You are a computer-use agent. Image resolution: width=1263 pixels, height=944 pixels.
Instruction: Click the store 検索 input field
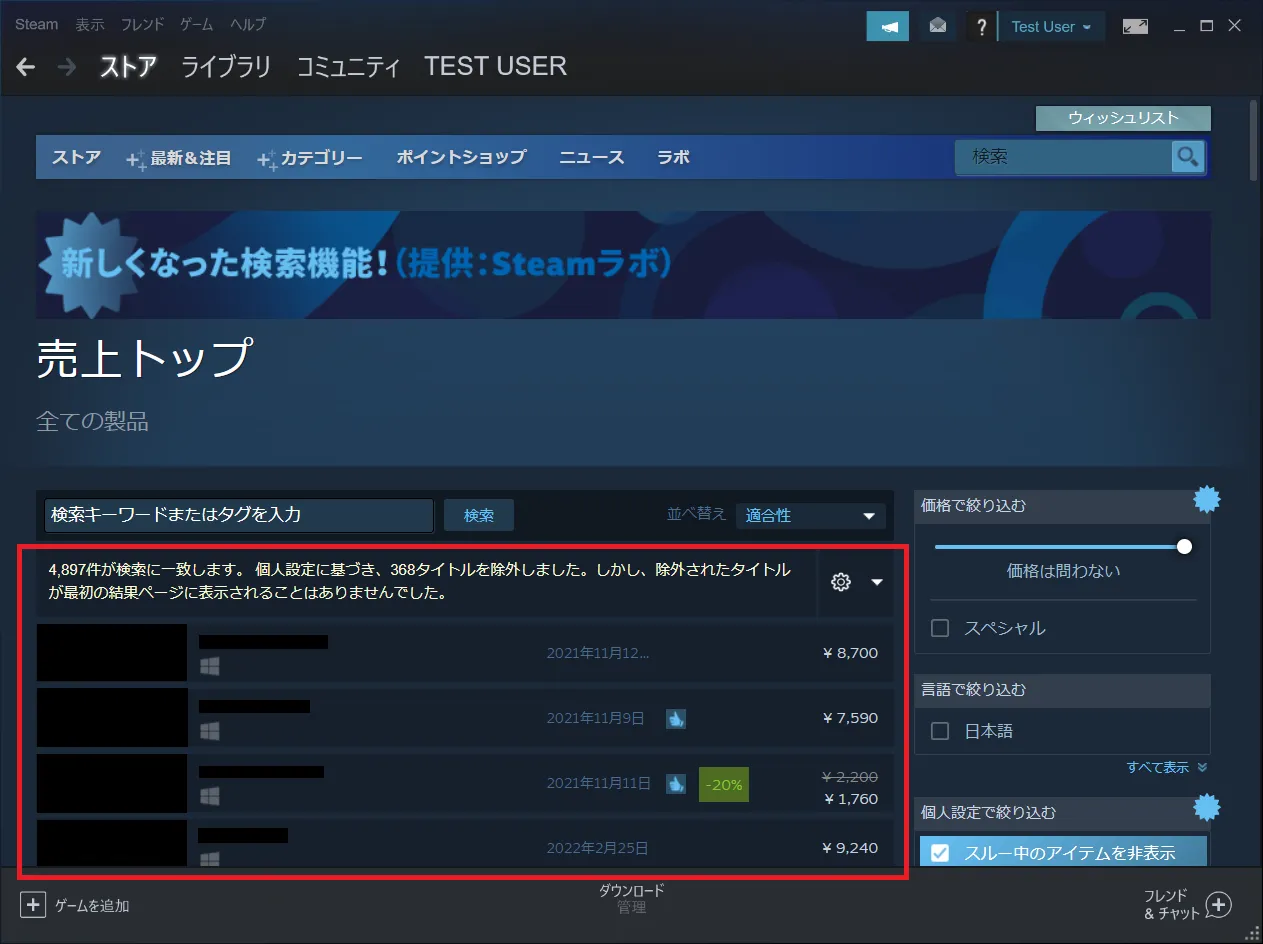click(x=1062, y=157)
